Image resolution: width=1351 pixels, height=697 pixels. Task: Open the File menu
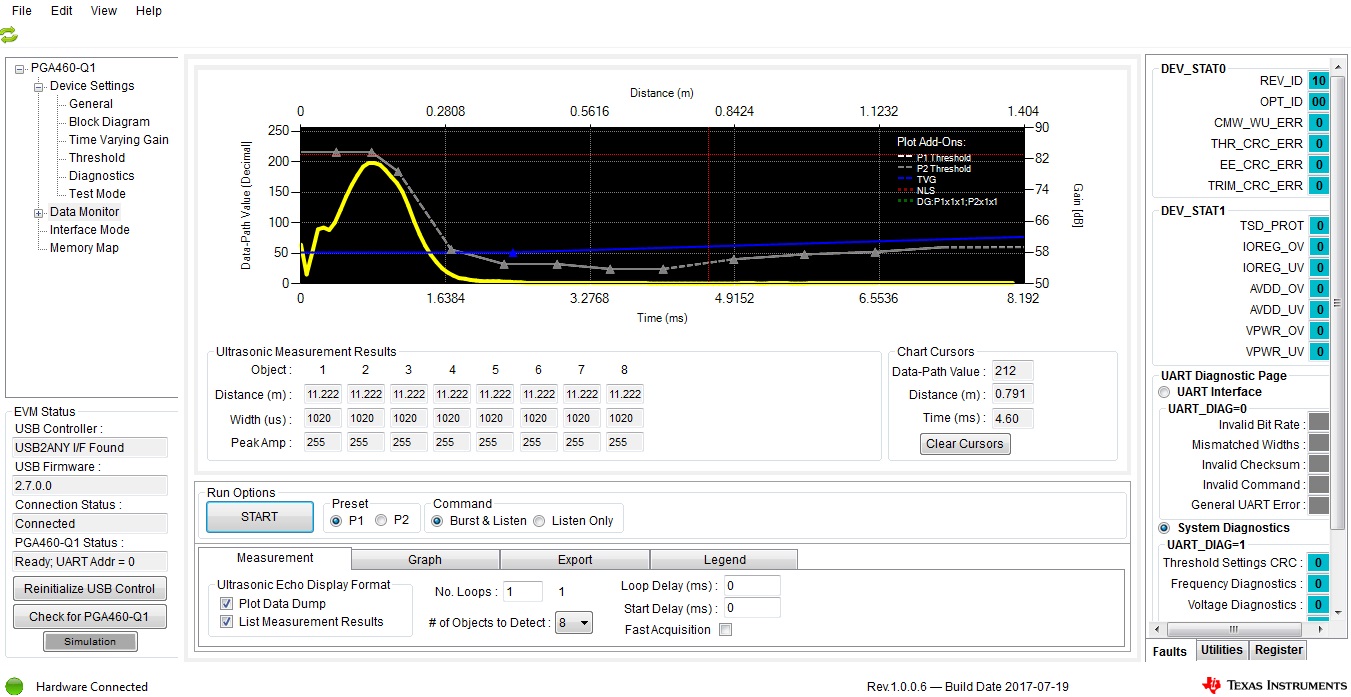click(21, 11)
